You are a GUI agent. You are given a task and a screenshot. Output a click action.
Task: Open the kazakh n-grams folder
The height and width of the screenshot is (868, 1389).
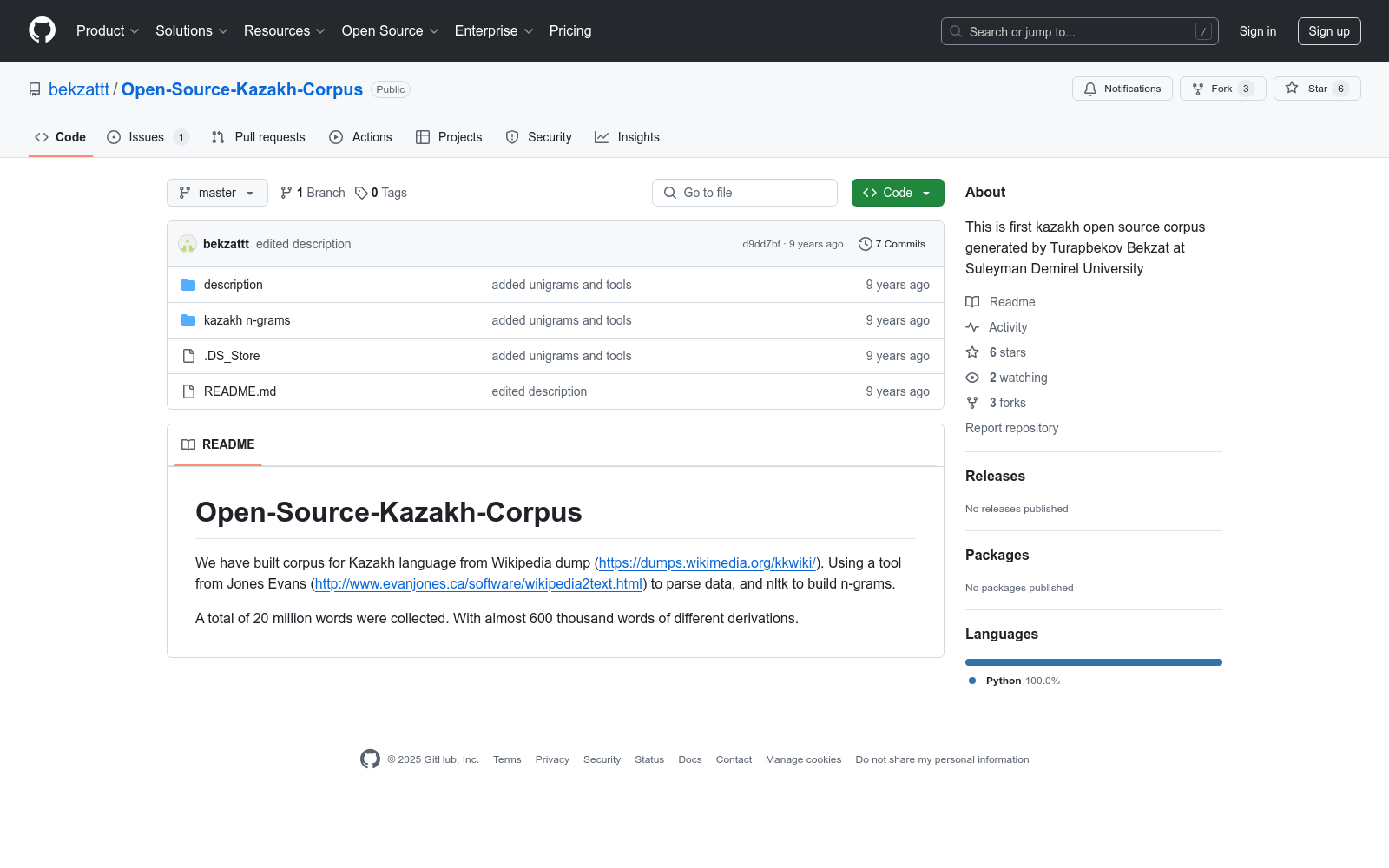coord(247,320)
